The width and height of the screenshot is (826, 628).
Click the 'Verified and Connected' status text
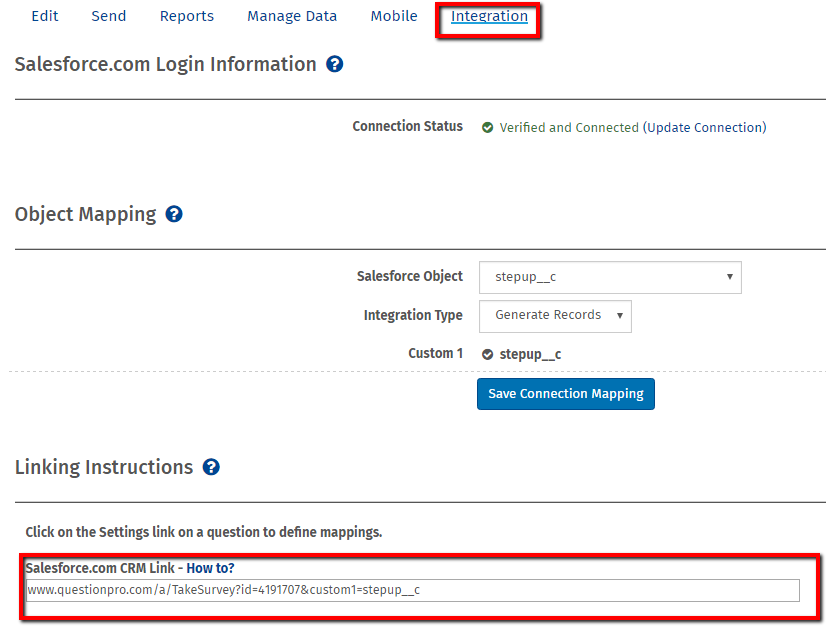tap(568, 128)
